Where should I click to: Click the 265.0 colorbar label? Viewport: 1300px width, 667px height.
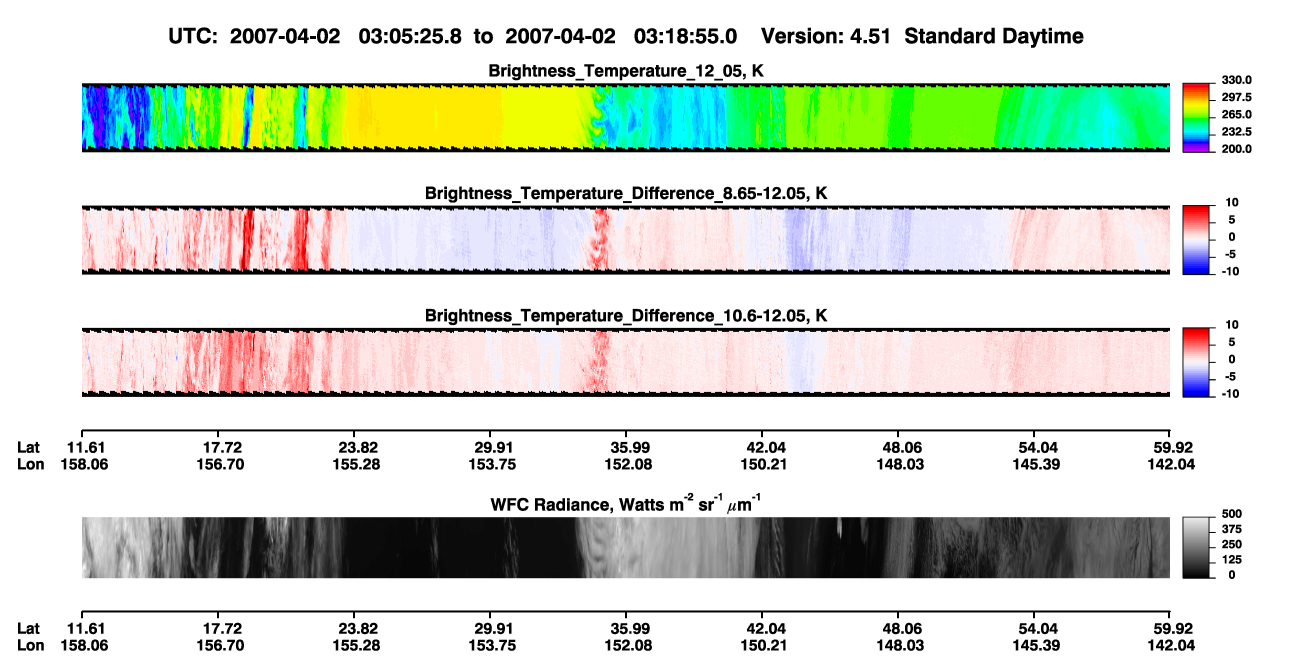click(1236, 115)
